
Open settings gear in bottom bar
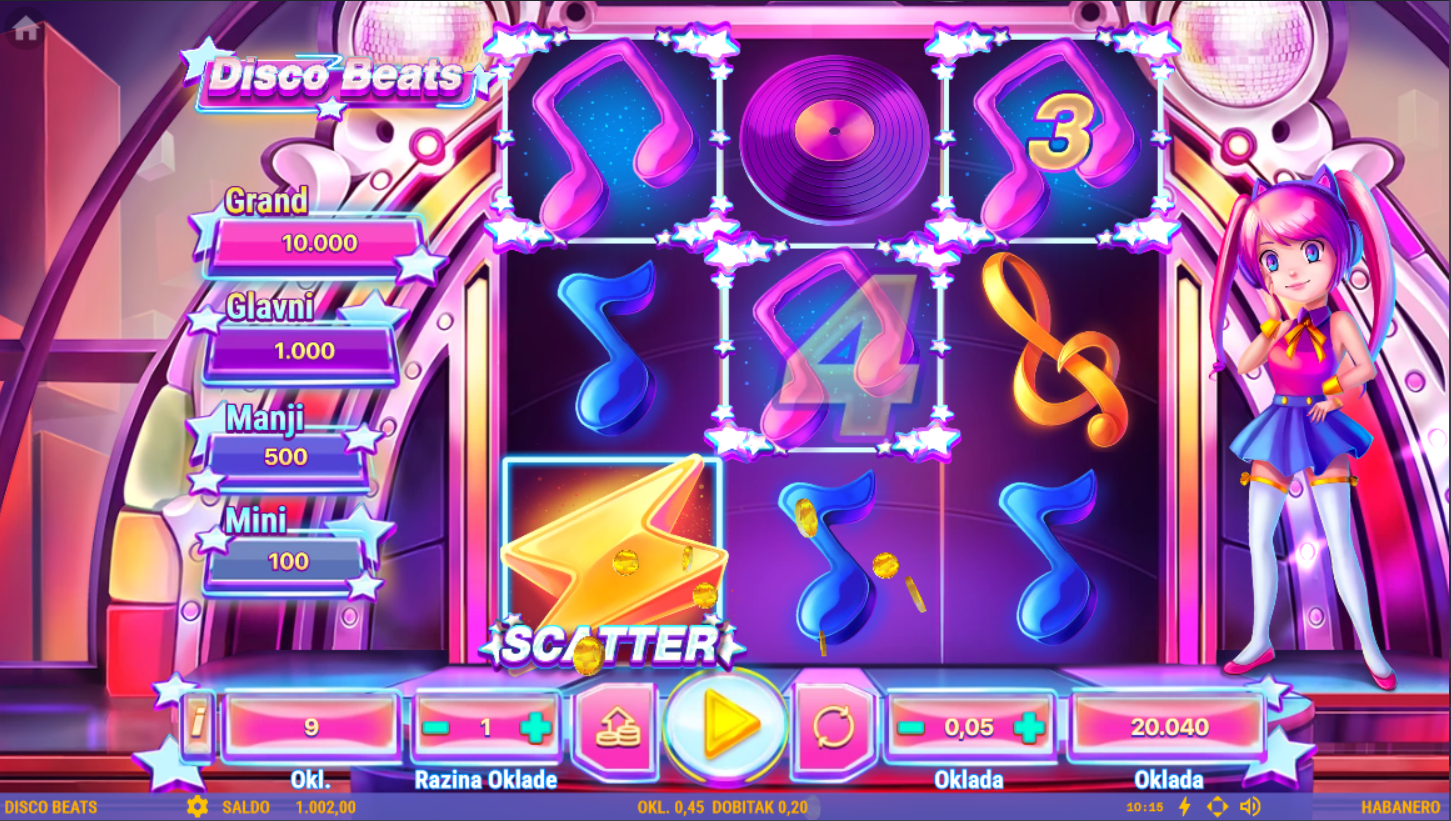[197, 807]
